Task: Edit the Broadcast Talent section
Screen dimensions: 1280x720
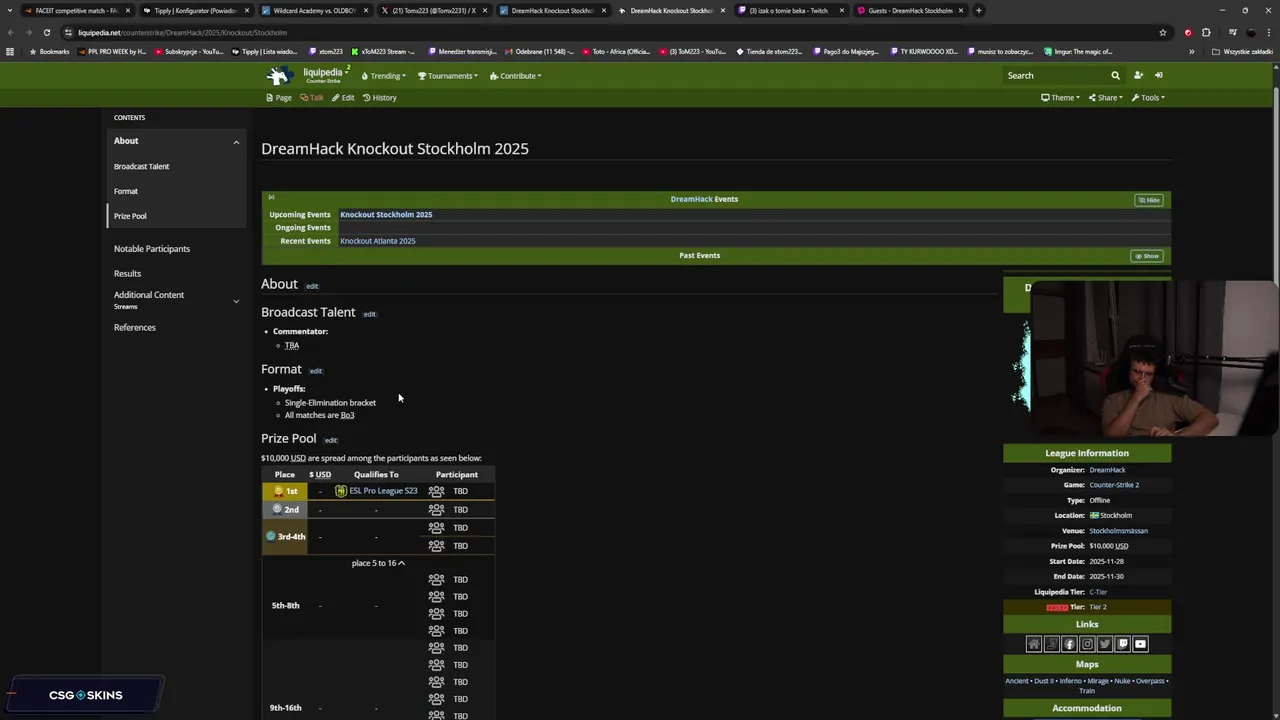Action: pyautogui.click(x=369, y=314)
